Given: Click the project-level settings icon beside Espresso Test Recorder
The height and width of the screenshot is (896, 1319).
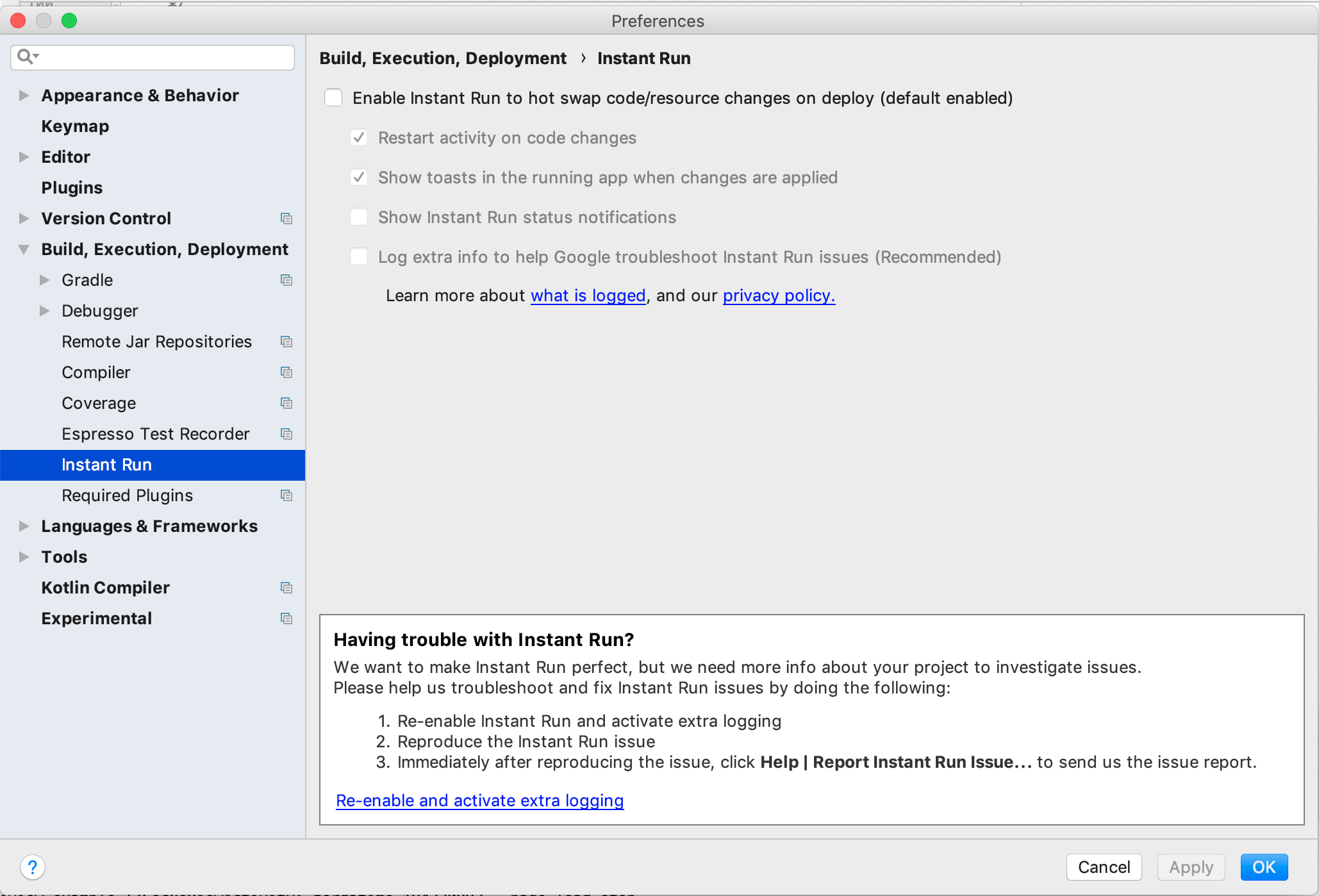Looking at the screenshot, I should click(x=286, y=434).
